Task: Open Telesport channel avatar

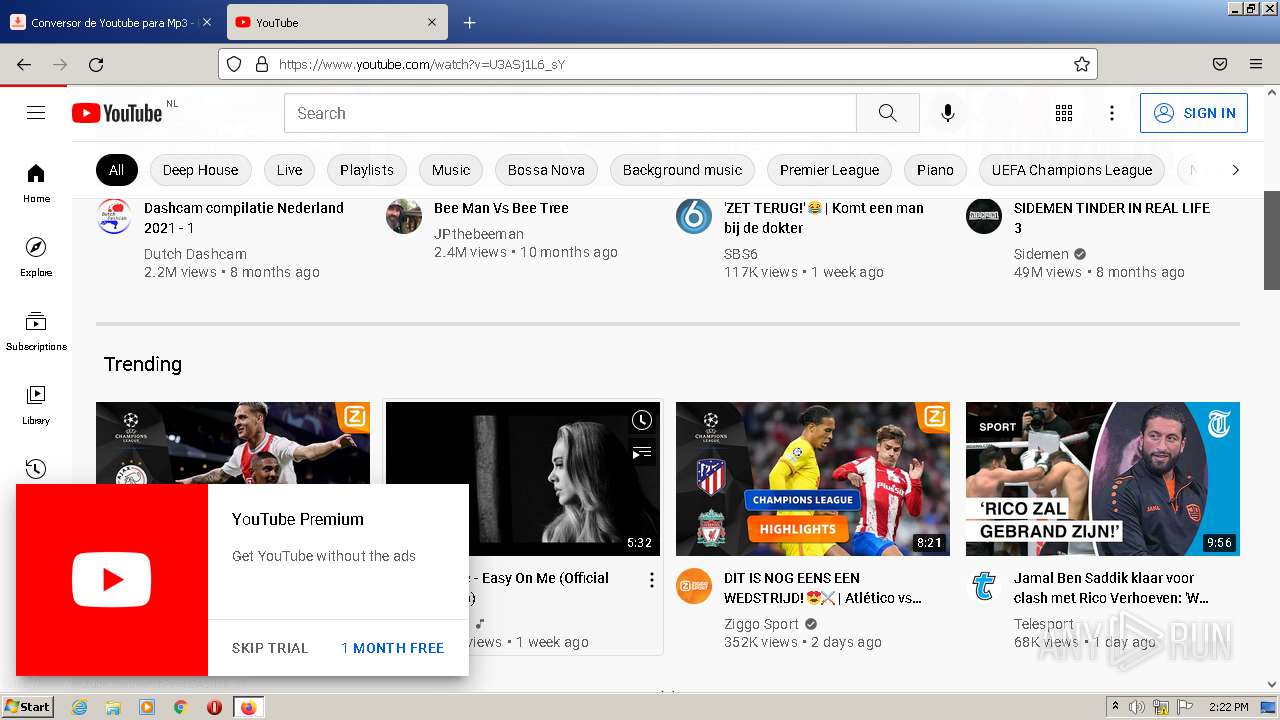Action: coord(984,586)
